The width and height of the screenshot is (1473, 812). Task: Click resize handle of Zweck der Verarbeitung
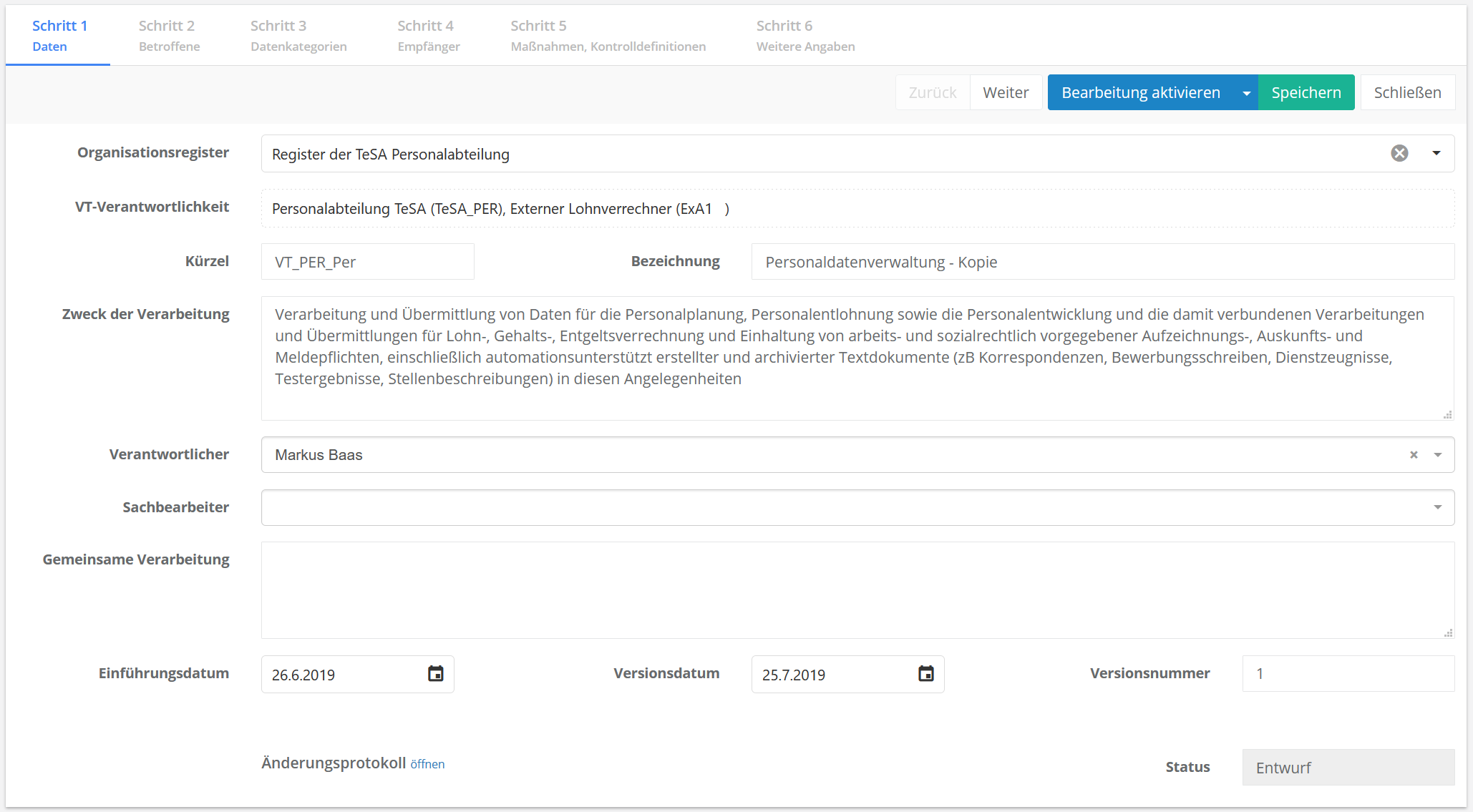1448,415
